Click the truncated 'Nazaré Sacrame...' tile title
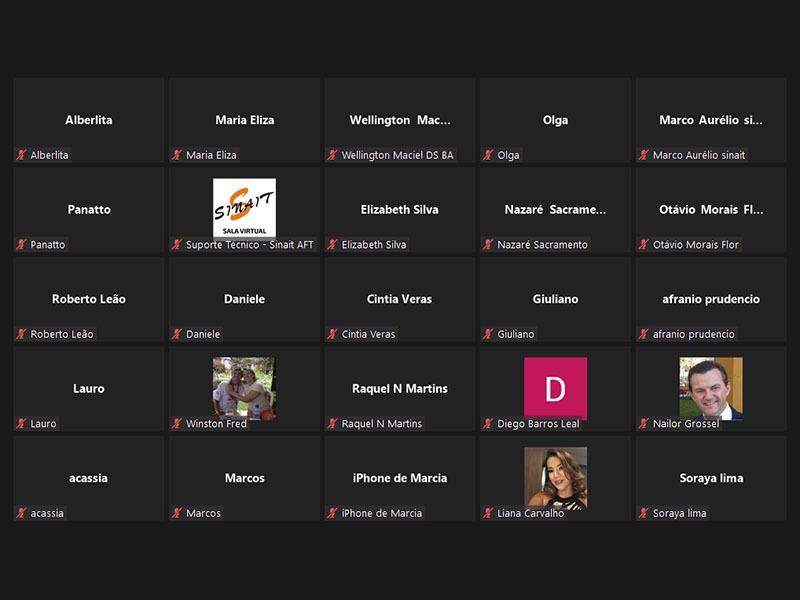The image size is (800, 600). tap(556, 210)
